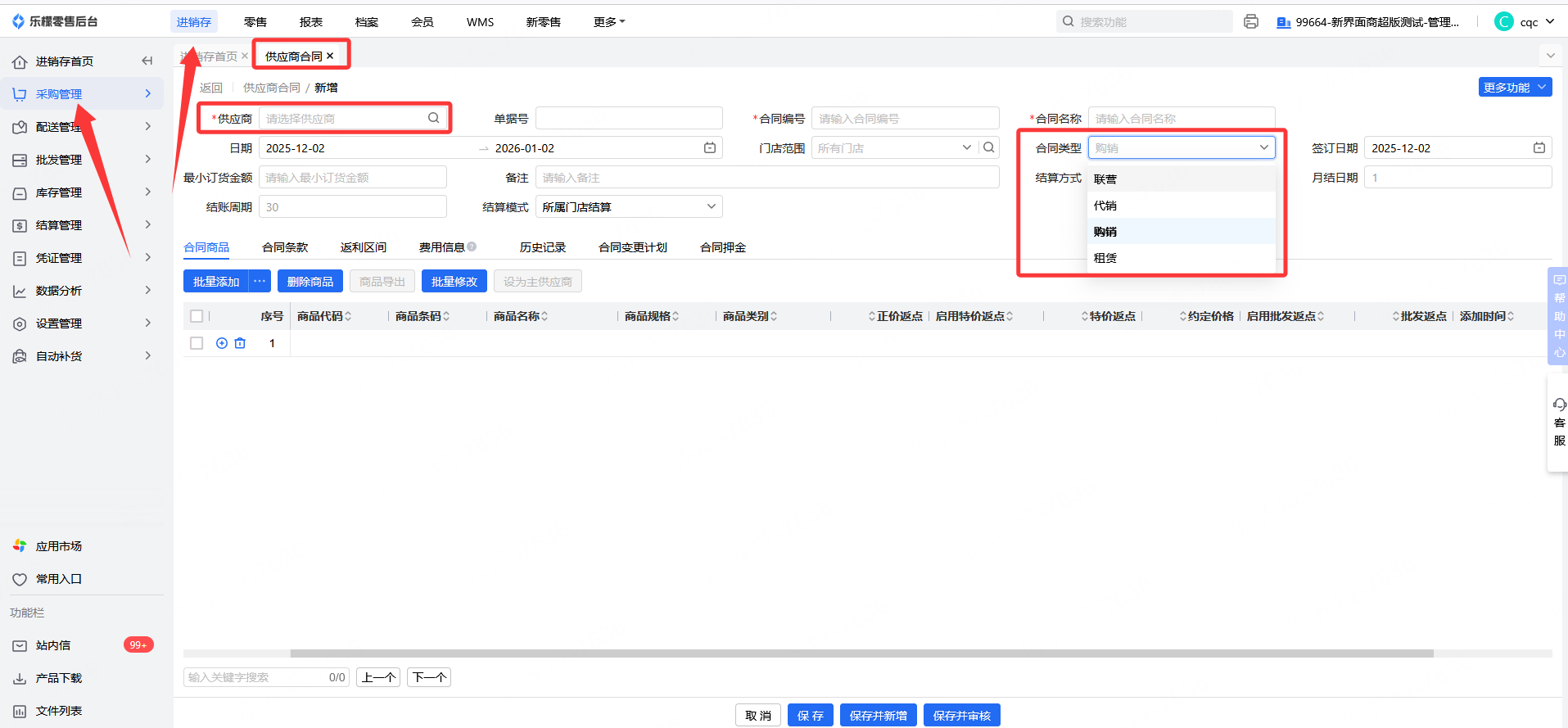The width and height of the screenshot is (1568, 728).
Task: Switch to the 合同押金 tab
Action: [x=723, y=247]
